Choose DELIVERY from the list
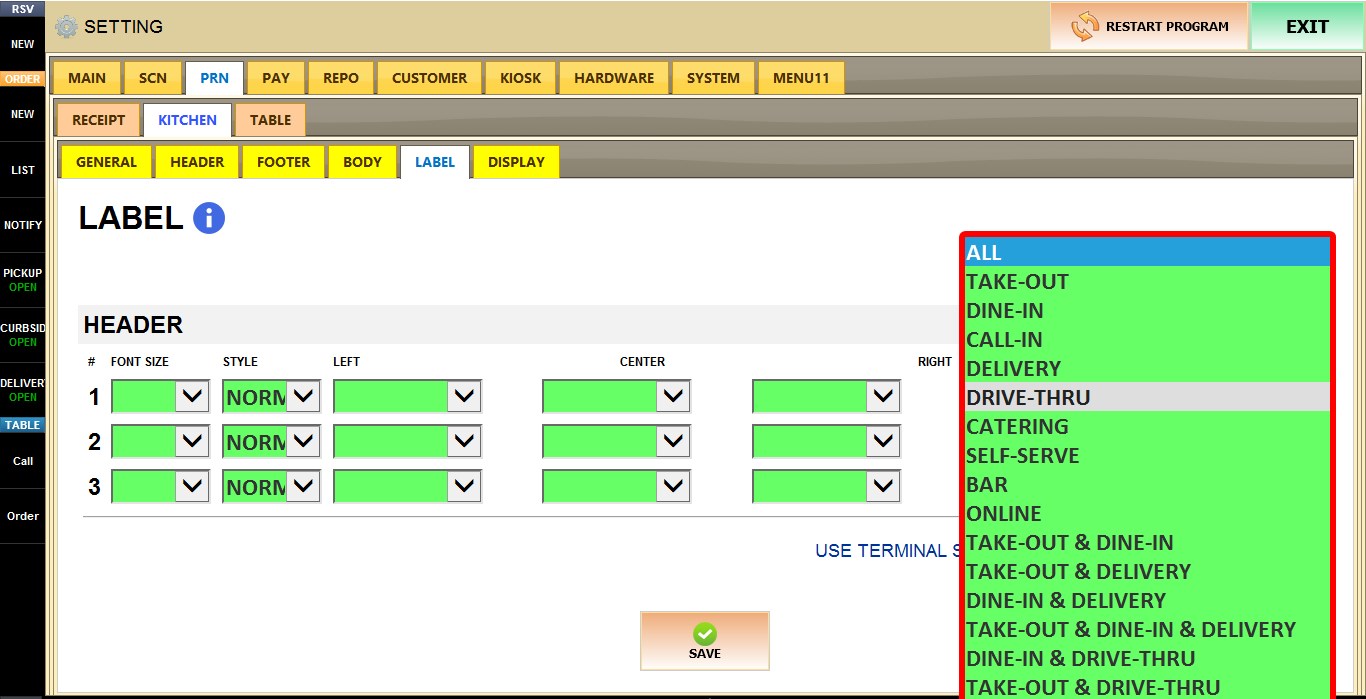 tap(1147, 369)
